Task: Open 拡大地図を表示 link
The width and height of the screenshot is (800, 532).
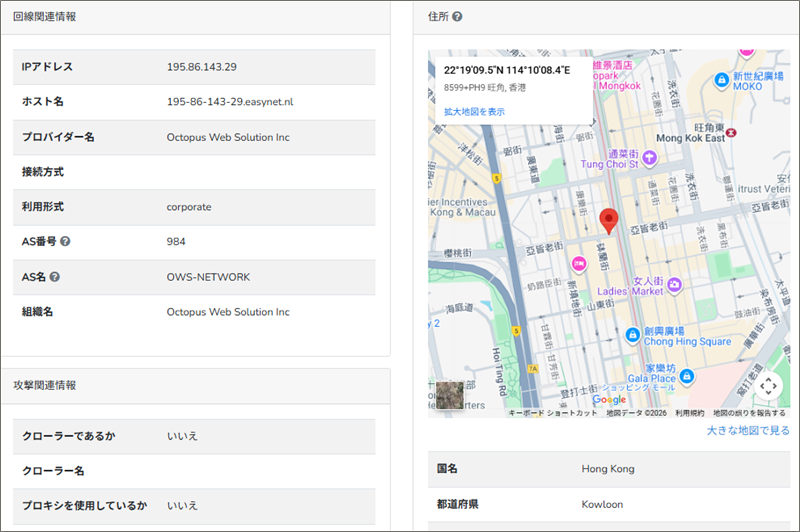Action: click(x=474, y=112)
